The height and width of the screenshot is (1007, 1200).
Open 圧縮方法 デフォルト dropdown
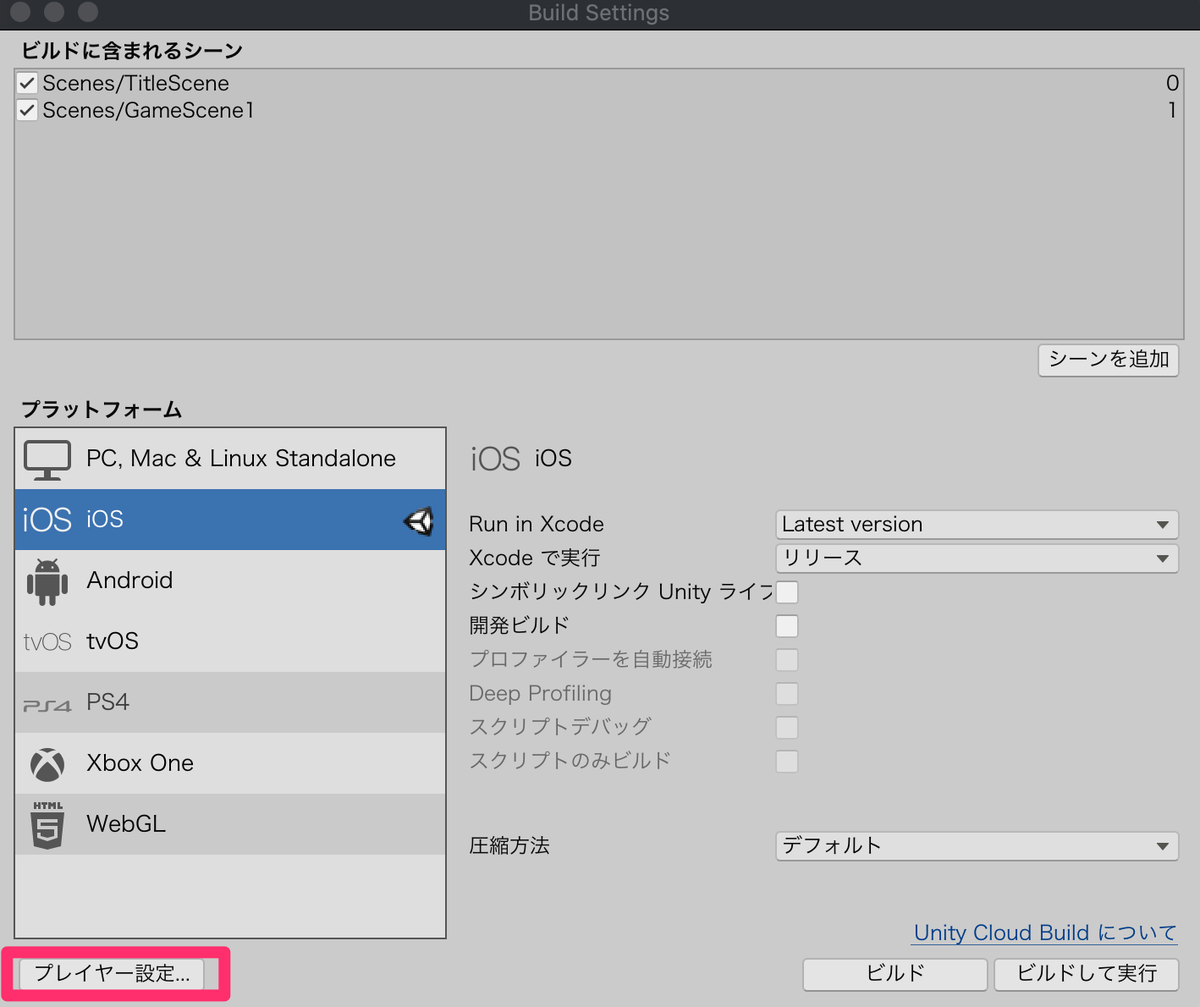click(x=977, y=846)
